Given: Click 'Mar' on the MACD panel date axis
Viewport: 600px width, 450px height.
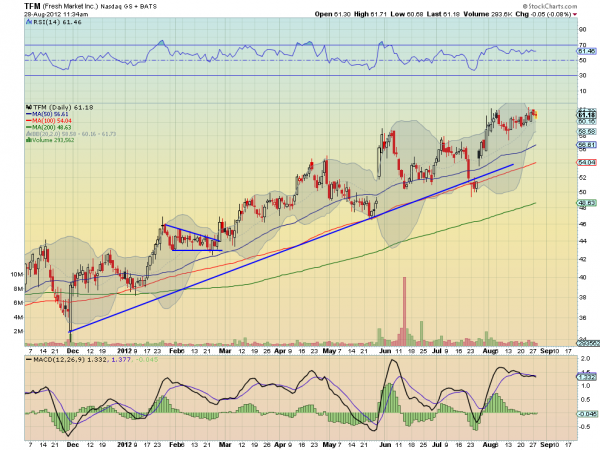Looking at the screenshot, I should click(x=225, y=445).
